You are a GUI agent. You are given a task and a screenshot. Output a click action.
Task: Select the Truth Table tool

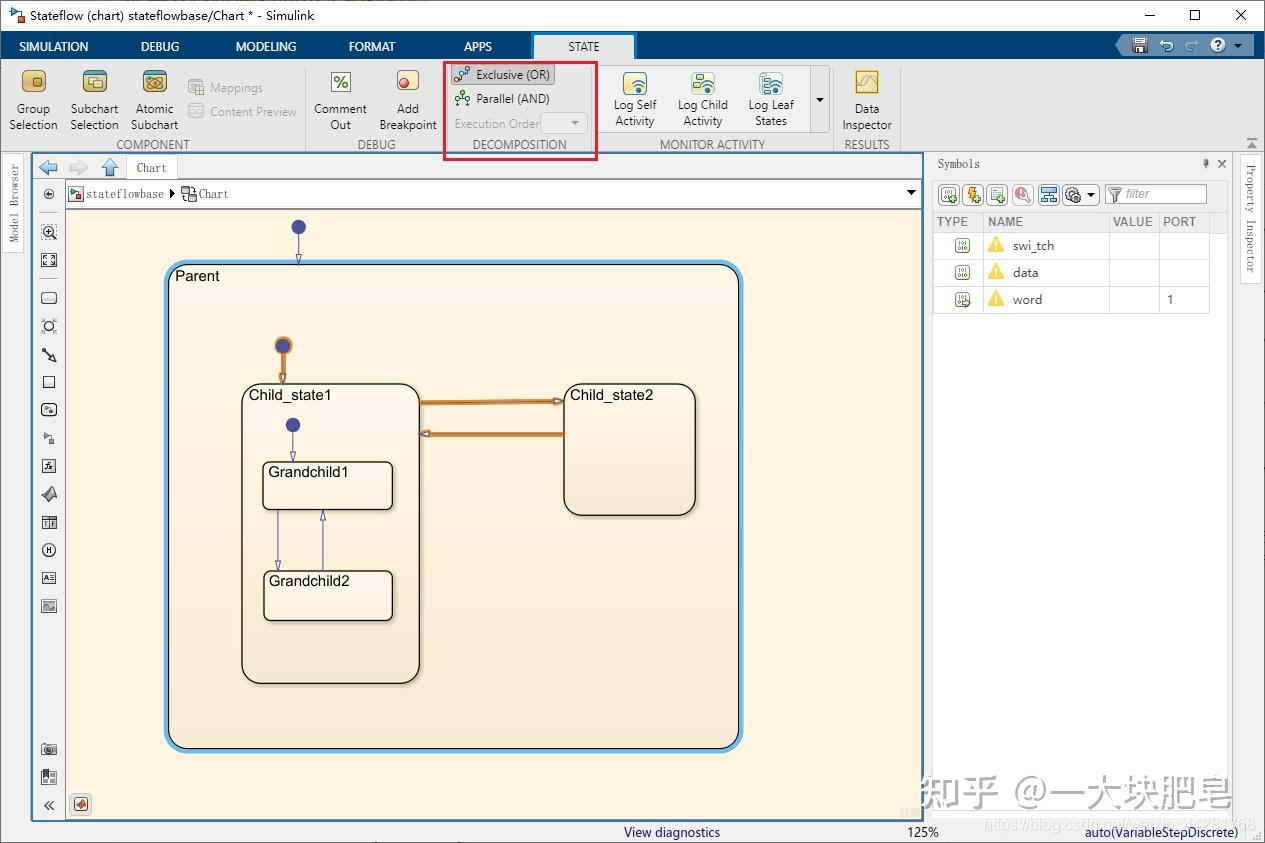pos(49,522)
